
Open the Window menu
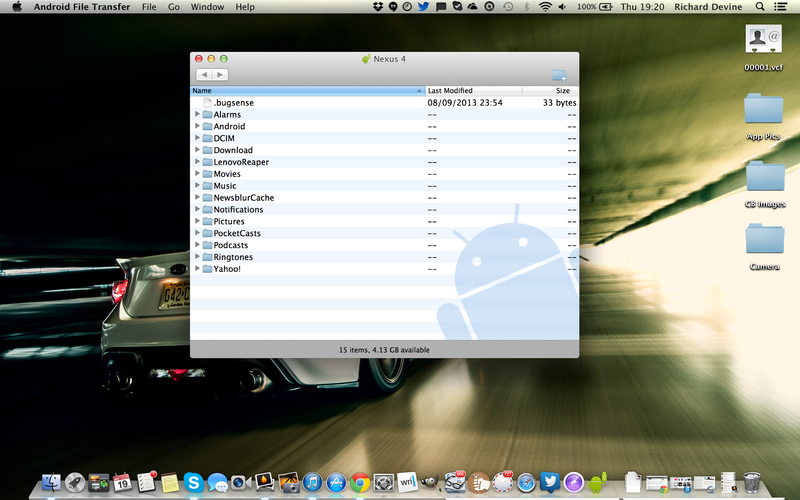(207, 7)
